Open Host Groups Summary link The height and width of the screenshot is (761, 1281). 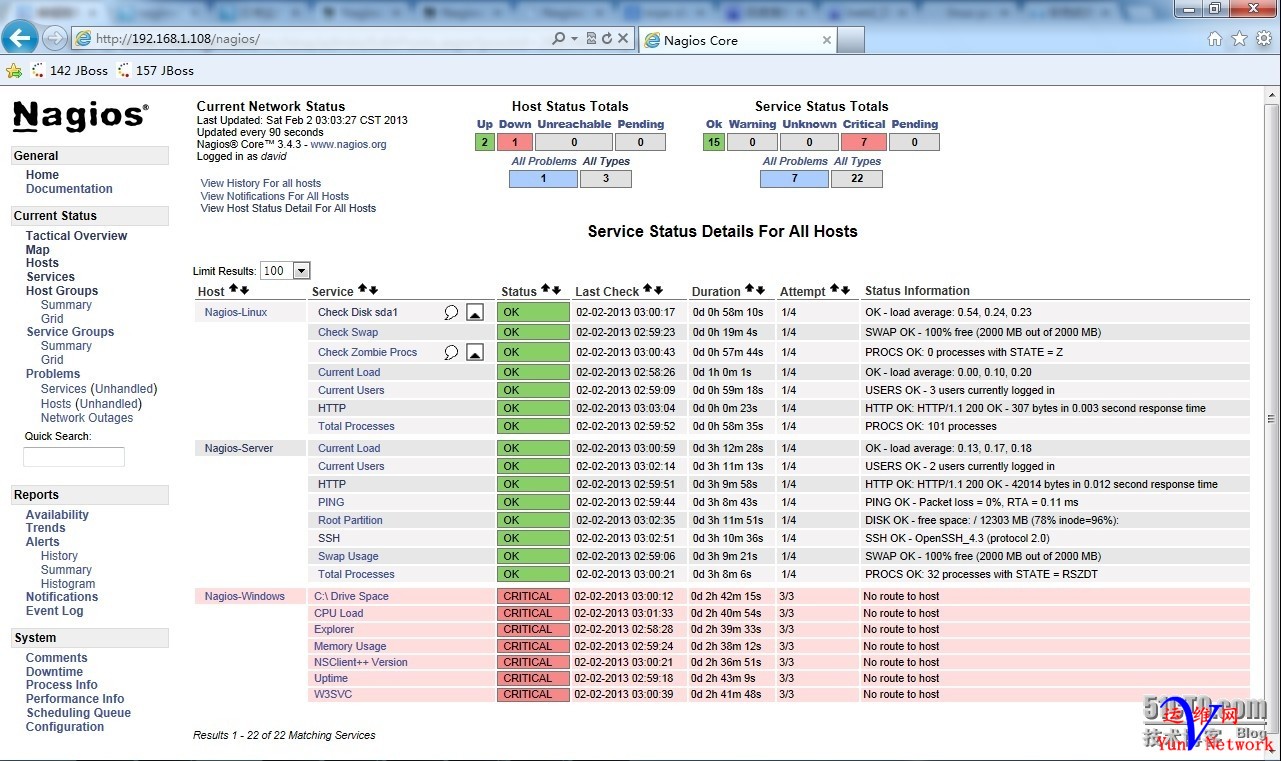pyautogui.click(x=67, y=305)
